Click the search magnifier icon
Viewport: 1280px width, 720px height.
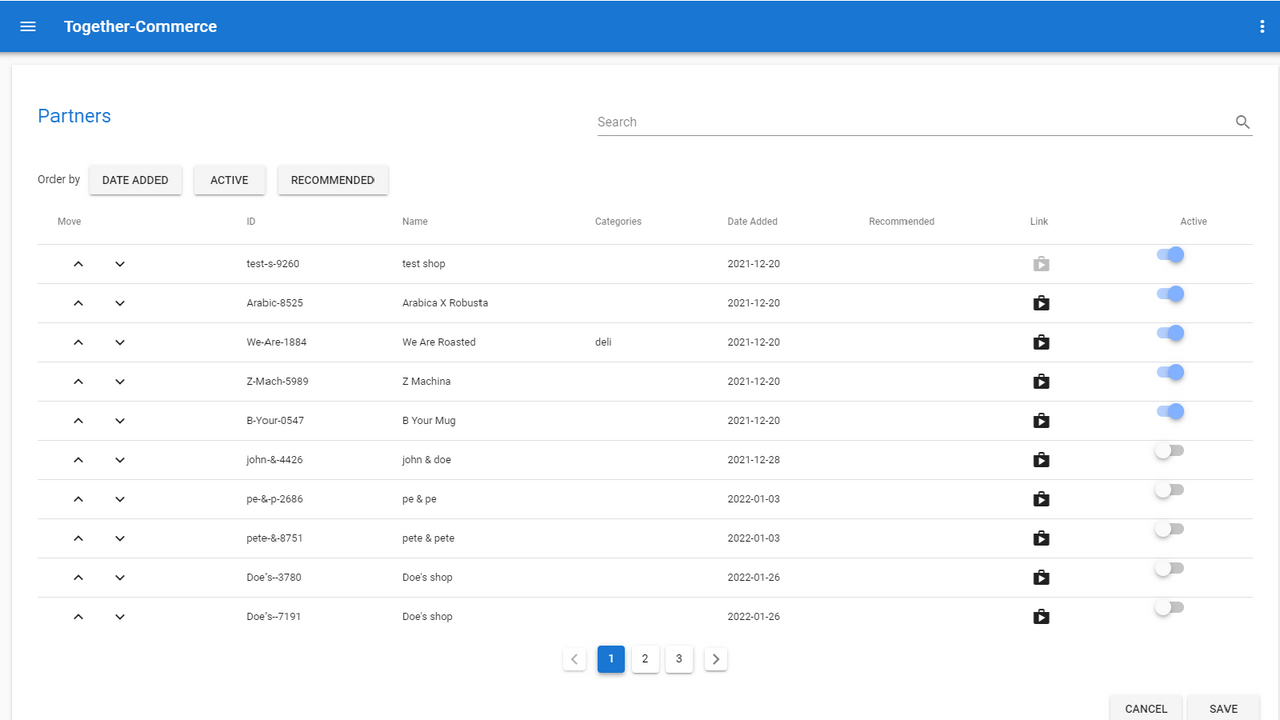click(1242, 122)
